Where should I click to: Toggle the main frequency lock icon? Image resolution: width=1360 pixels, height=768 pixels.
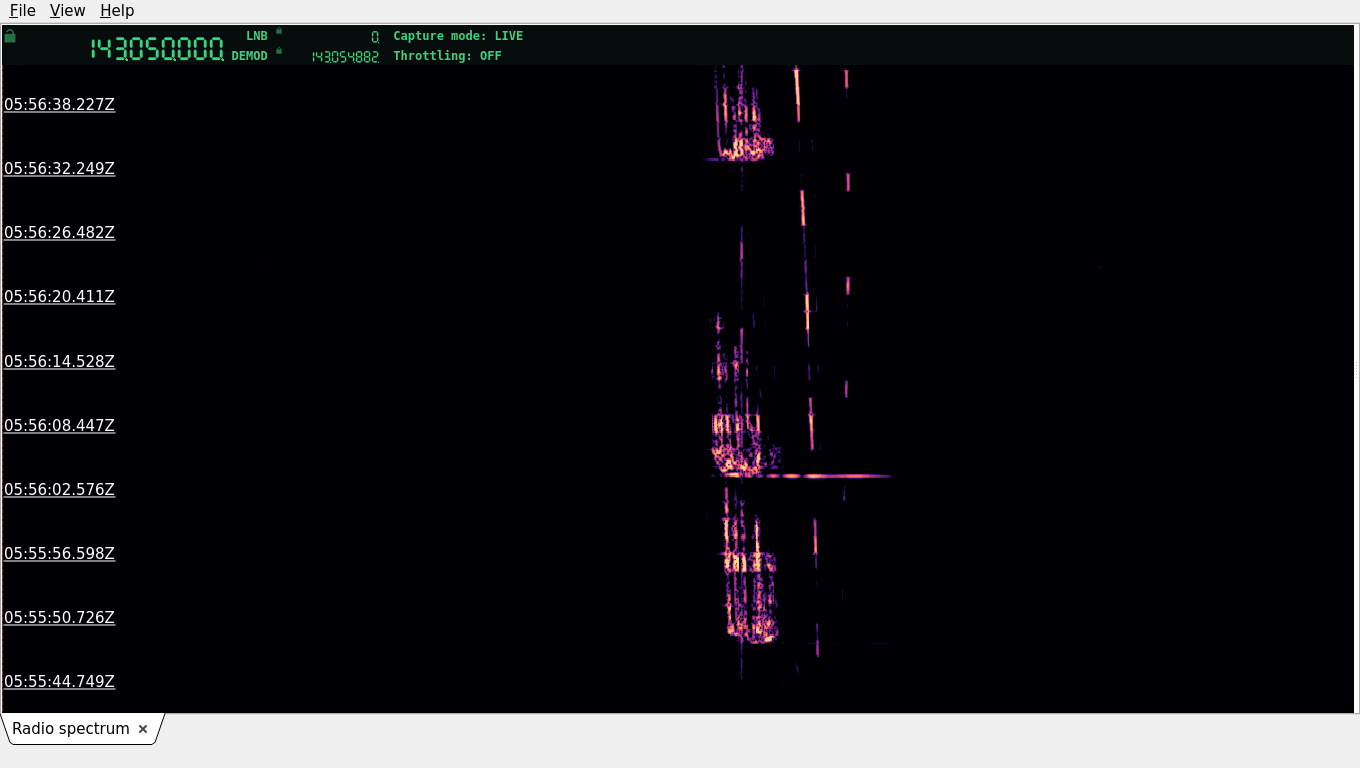10,36
